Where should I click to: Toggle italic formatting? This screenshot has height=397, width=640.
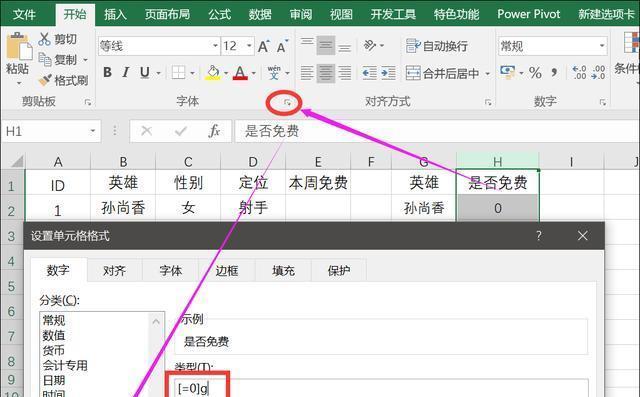coord(126,73)
